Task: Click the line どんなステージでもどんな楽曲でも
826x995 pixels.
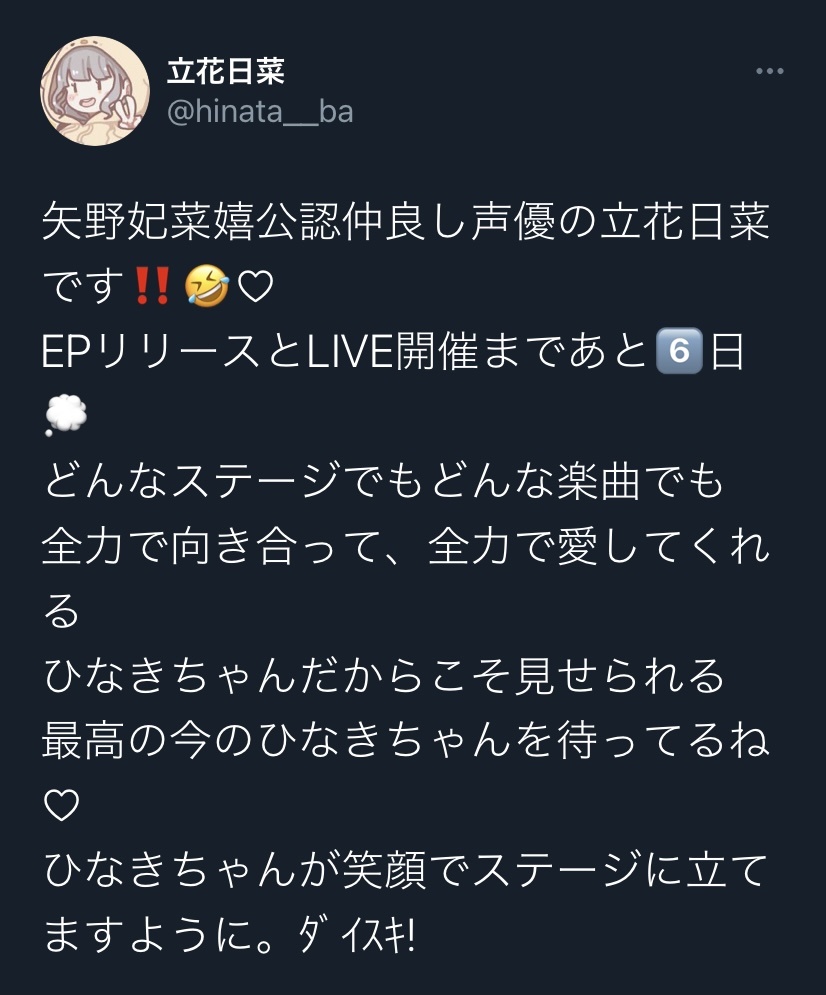Action: (384, 480)
